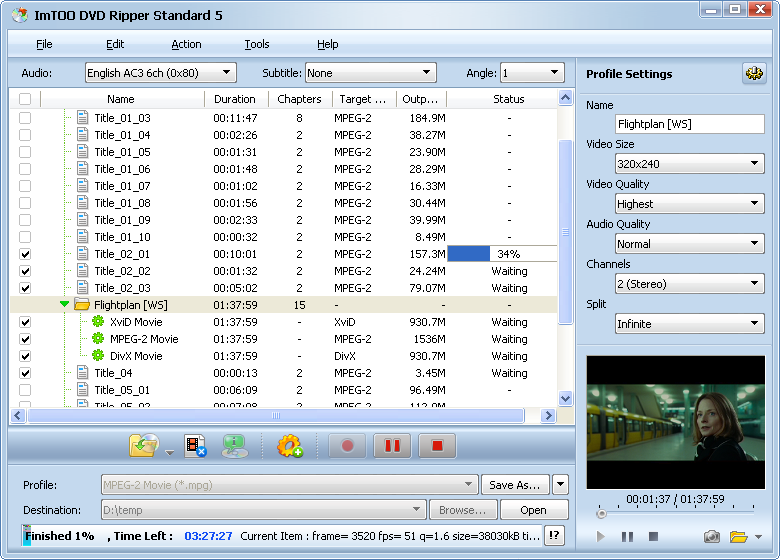Image resolution: width=780 pixels, height=560 pixels.
Task: Uncheck the XviD Movie checkbox
Action: click(x=25, y=322)
